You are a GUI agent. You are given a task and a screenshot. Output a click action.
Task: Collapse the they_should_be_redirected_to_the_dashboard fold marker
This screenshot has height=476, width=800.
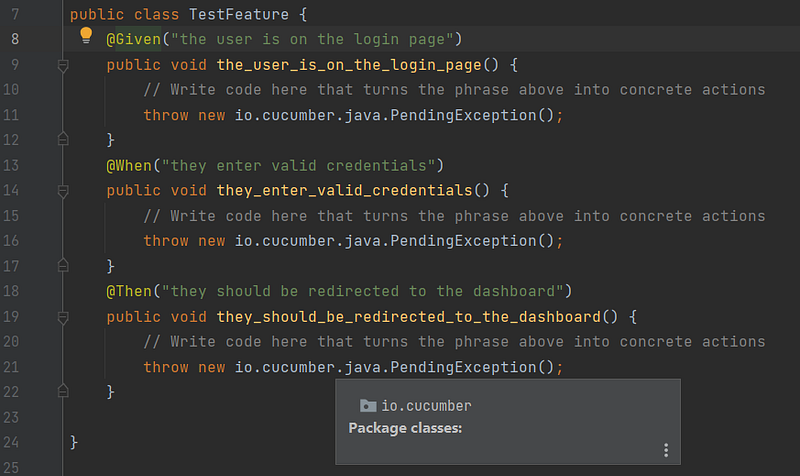pos(63,318)
